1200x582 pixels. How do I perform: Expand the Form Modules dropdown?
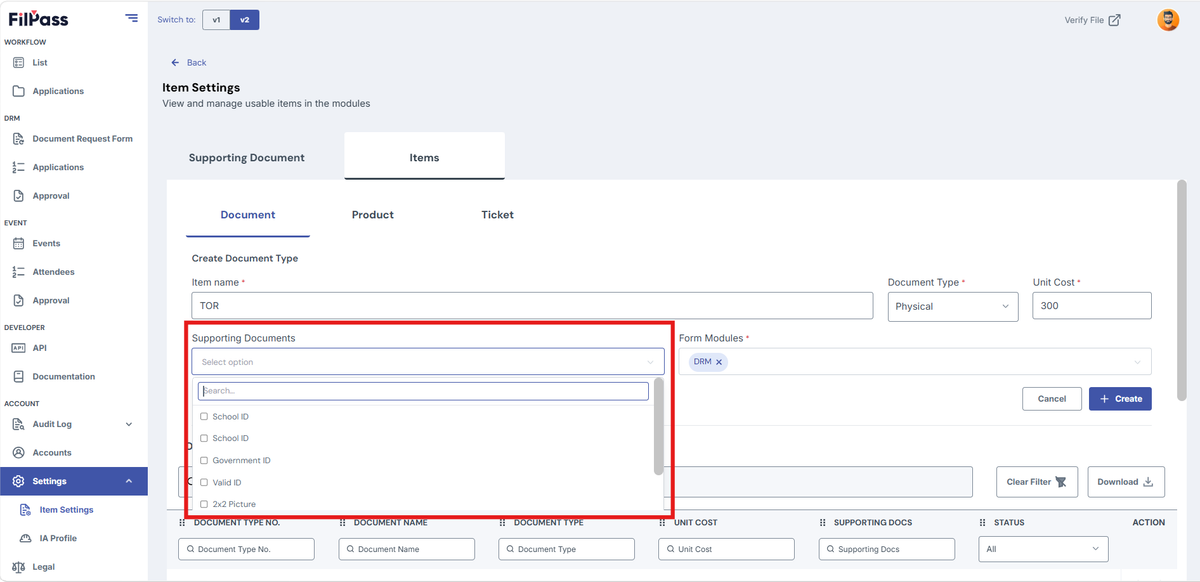tap(1137, 362)
